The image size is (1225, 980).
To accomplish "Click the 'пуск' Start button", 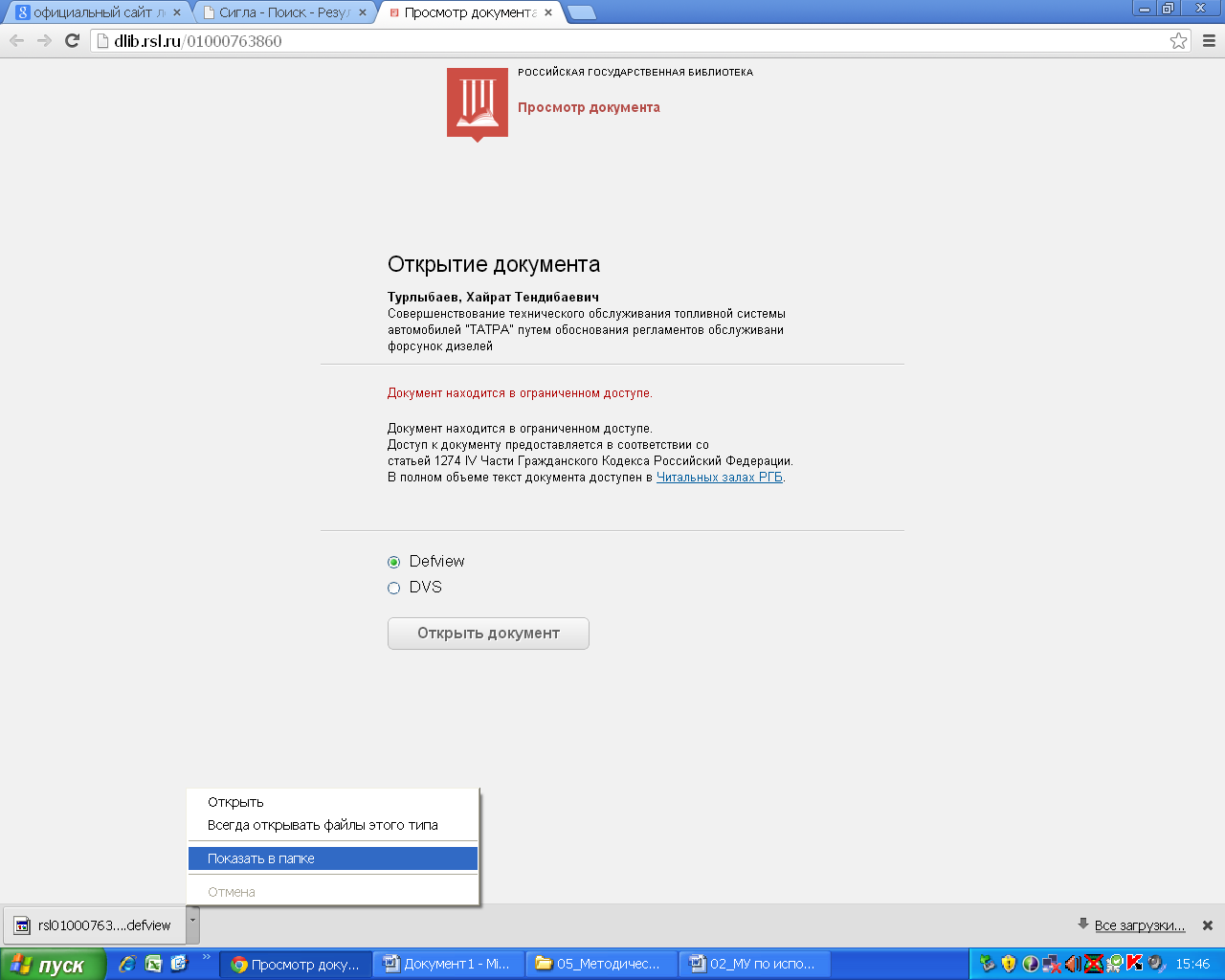I will 52,965.
